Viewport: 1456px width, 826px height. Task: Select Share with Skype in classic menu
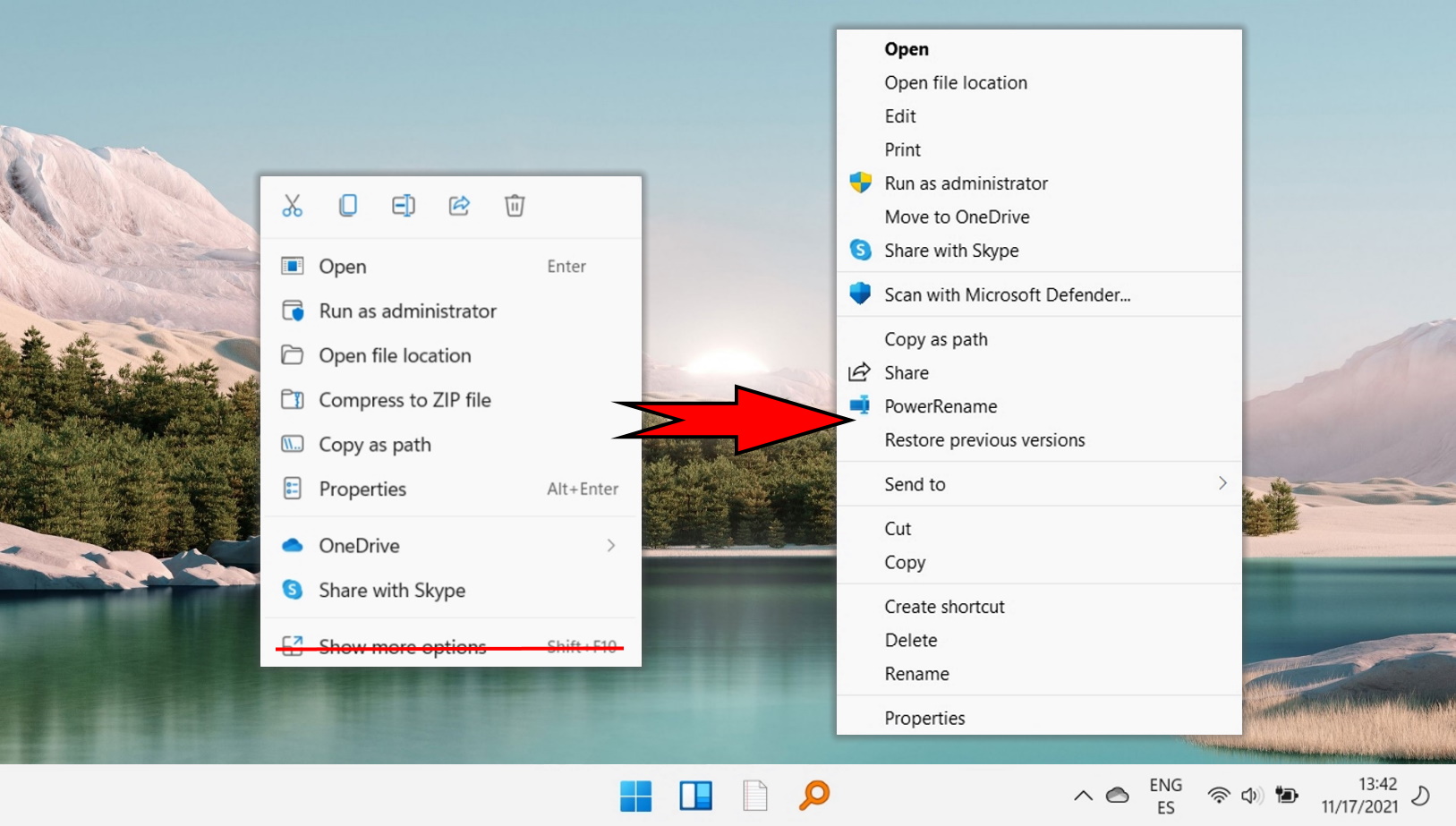1039,251
